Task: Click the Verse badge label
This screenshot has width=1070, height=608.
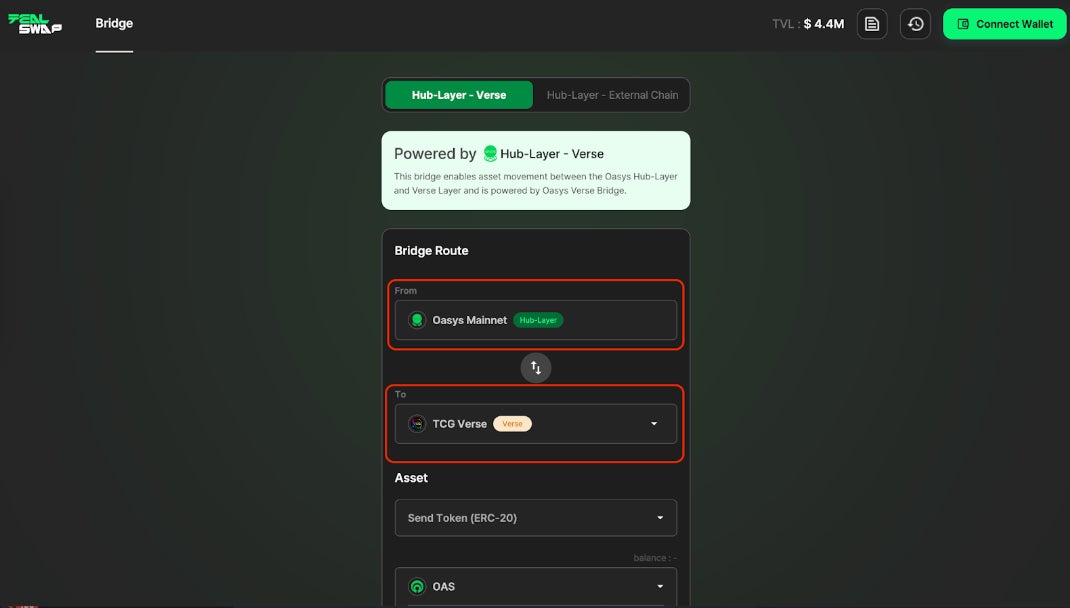Action: [512, 424]
